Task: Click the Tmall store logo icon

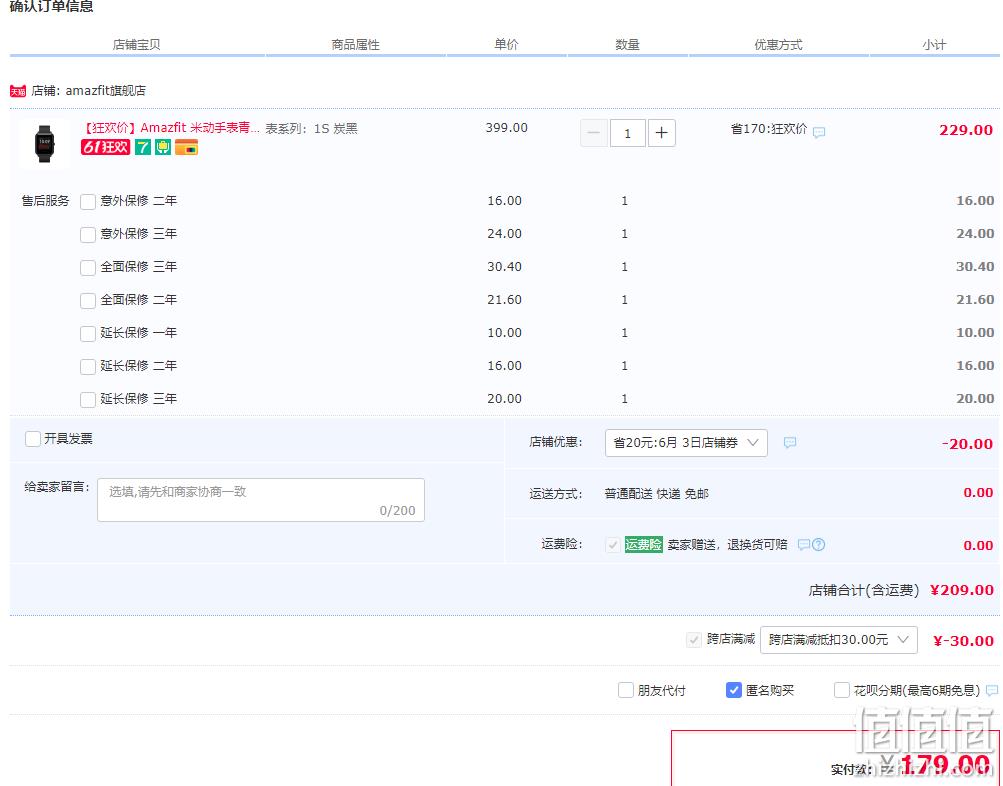Action: pos(18,91)
